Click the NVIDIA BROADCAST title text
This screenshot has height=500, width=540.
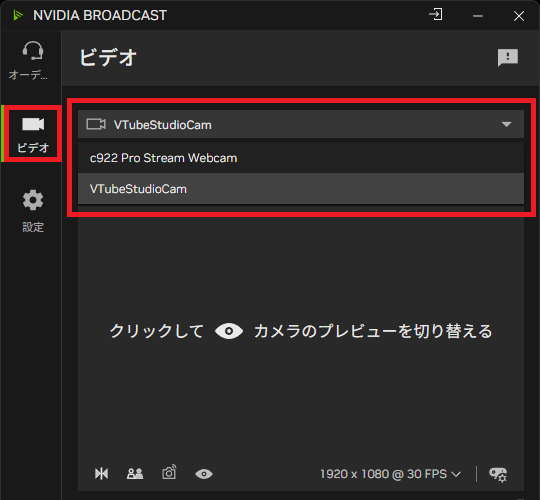(x=100, y=15)
